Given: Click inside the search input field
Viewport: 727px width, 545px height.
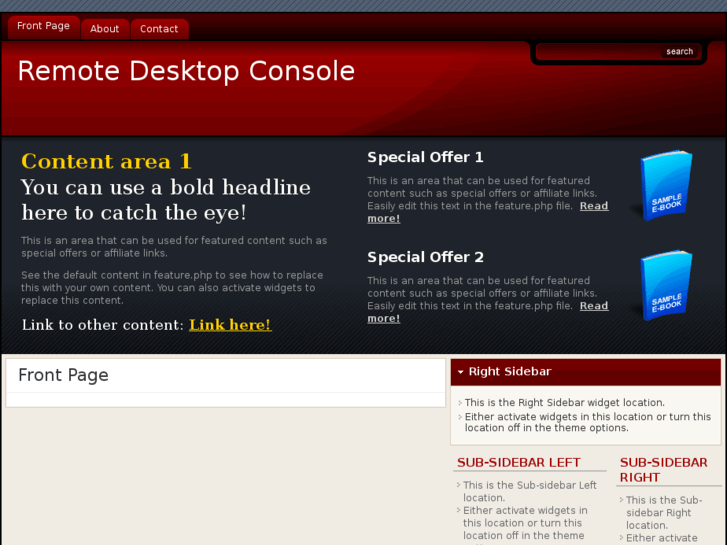Looking at the screenshot, I should click(598, 51).
